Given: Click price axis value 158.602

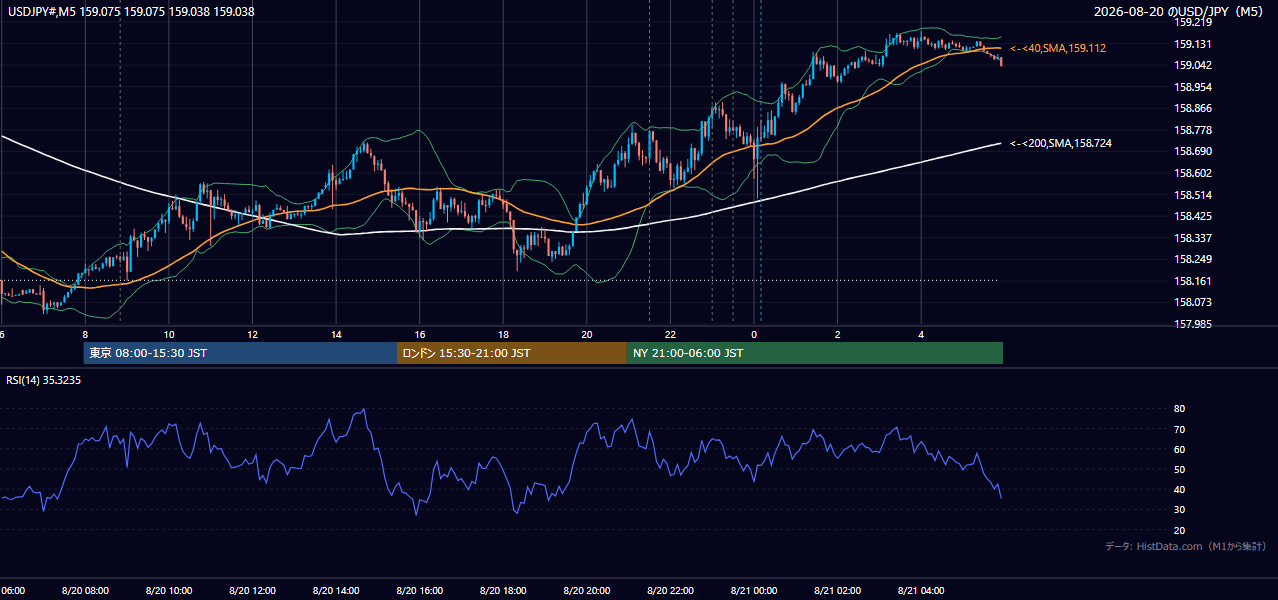Looking at the screenshot, I should [x=1192, y=173].
